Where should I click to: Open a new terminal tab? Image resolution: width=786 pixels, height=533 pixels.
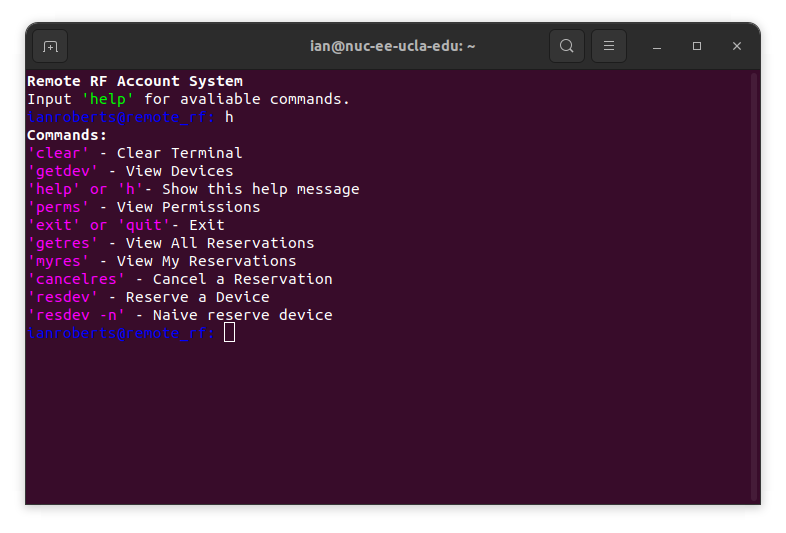coord(50,46)
